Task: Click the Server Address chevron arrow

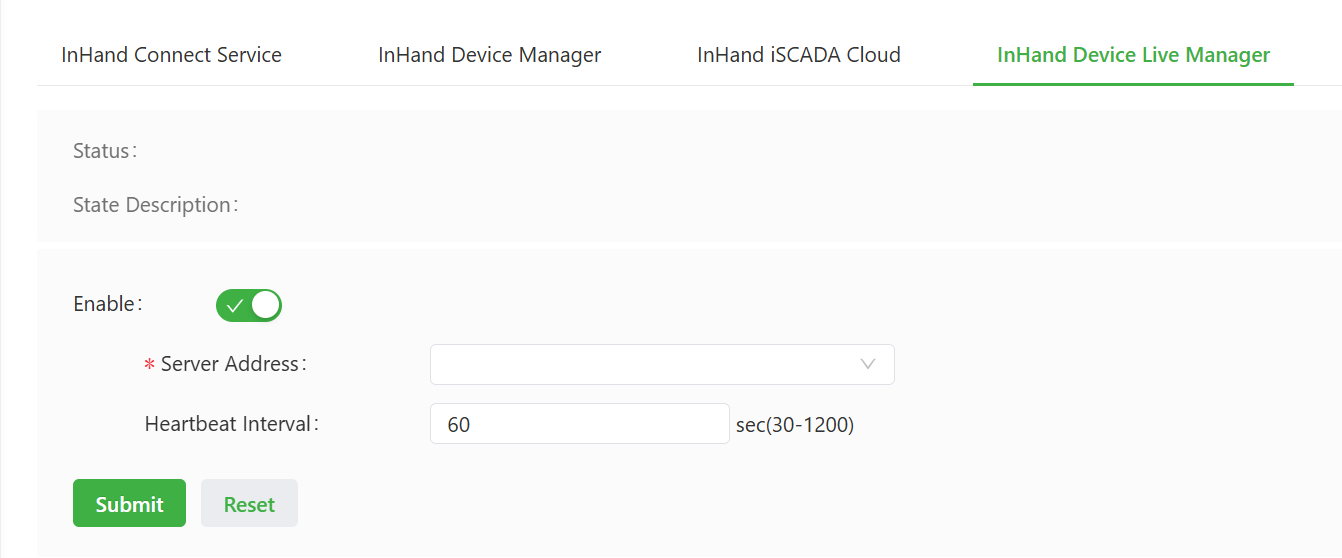Action: coord(868,365)
